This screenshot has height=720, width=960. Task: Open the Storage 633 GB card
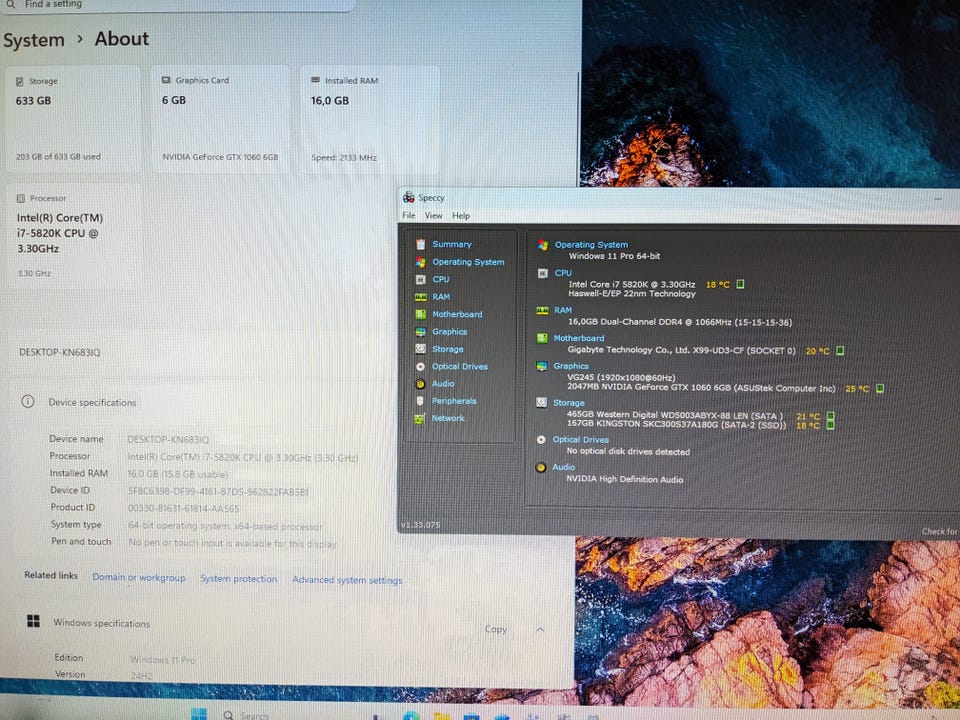click(x=73, y=119)
